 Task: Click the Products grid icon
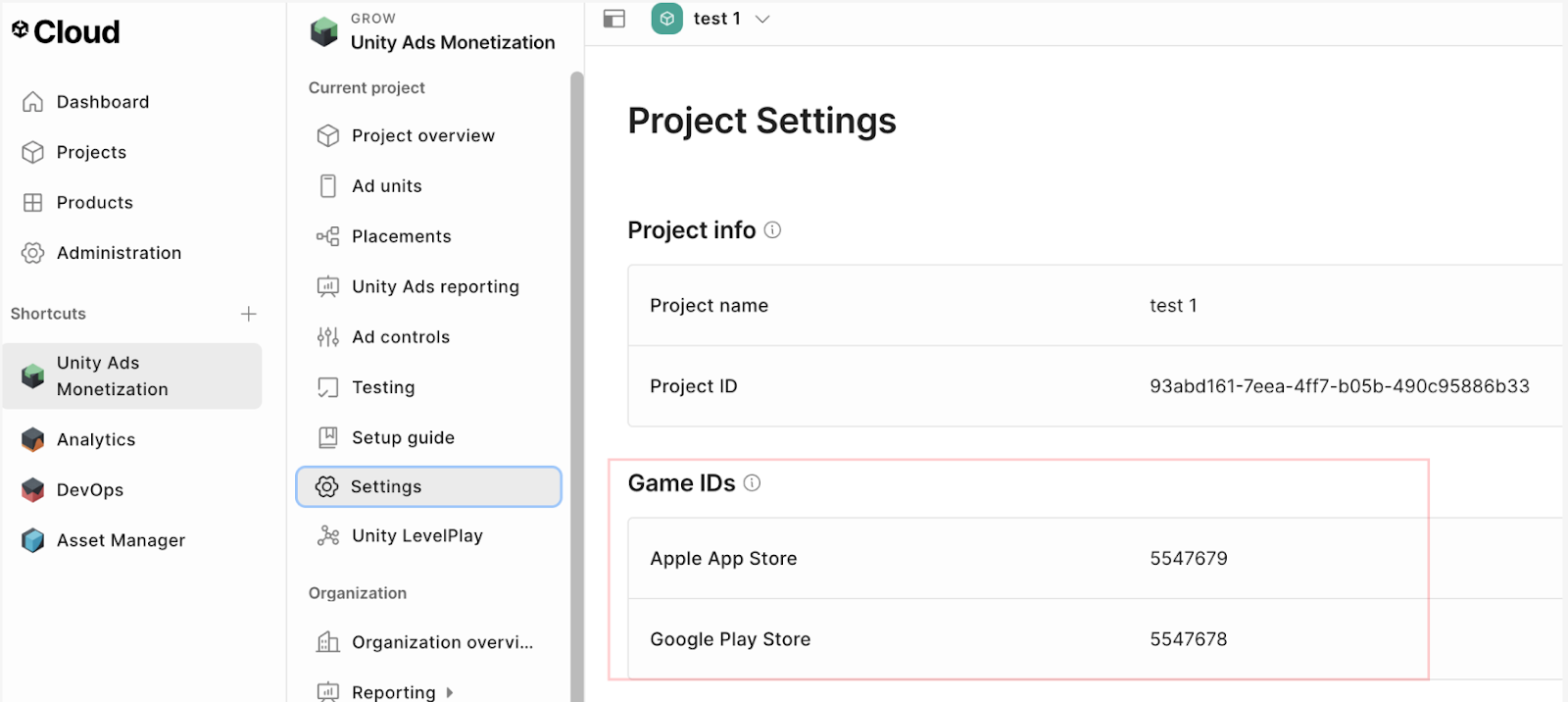point(32,203)
